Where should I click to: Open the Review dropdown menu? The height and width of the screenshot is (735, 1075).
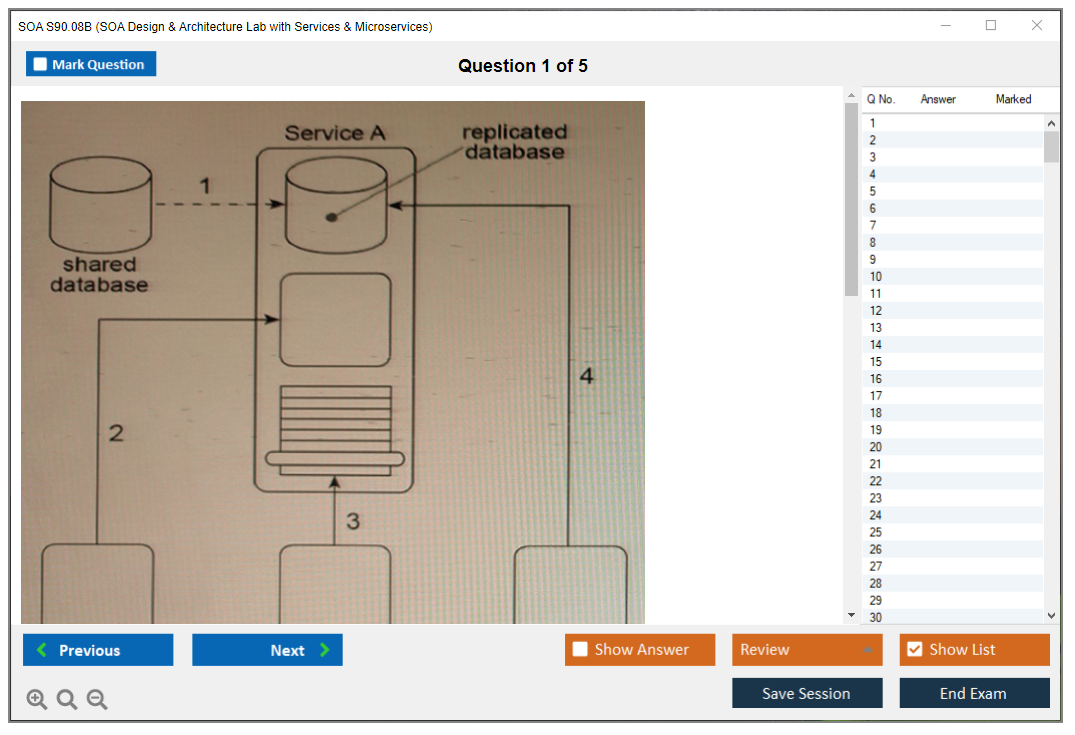coord(806,650)
